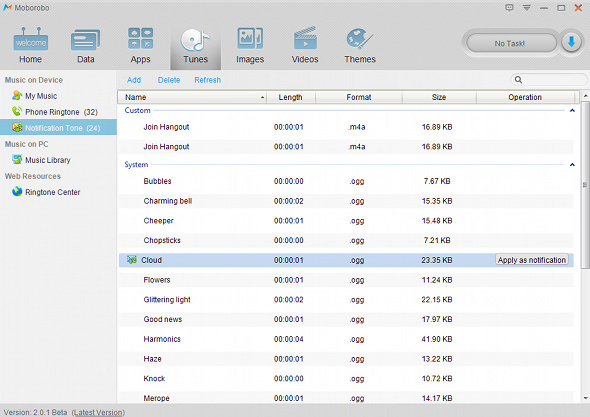The height and width of the screenshot is (417, 590).
Task: Select Phone Ringtone in sidebar
Action: (61, 112)
